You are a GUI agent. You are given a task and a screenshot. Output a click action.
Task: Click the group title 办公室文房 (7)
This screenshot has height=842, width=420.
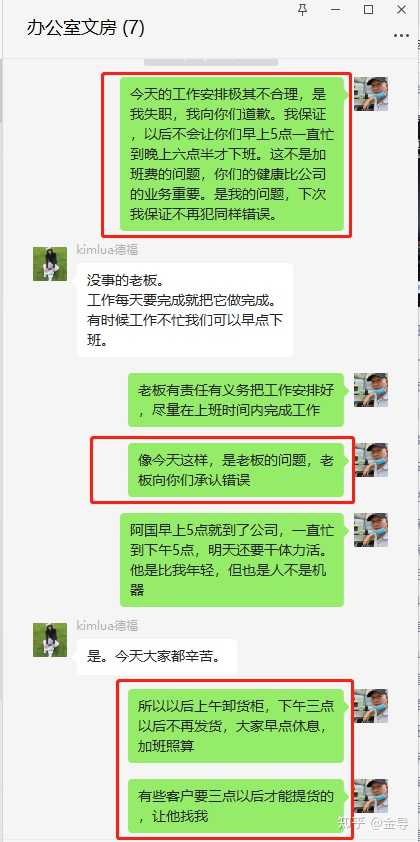click(x=85, y=28)
